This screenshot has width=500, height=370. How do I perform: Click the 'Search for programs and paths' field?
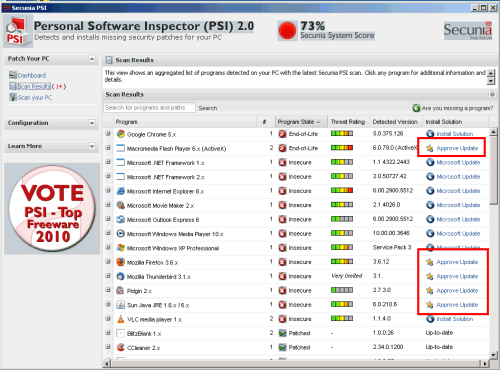pyautogui.click(x=149, y=108)
